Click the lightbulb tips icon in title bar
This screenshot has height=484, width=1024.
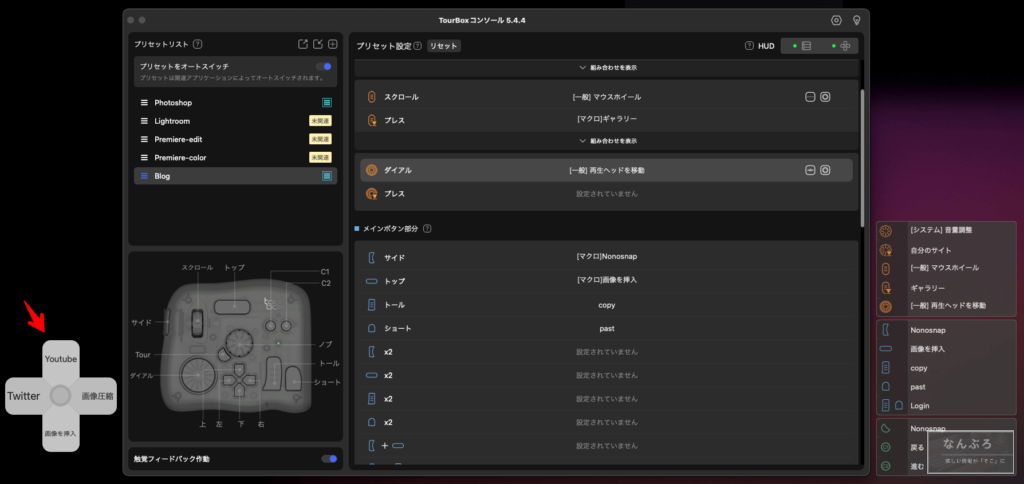point(856,20)
